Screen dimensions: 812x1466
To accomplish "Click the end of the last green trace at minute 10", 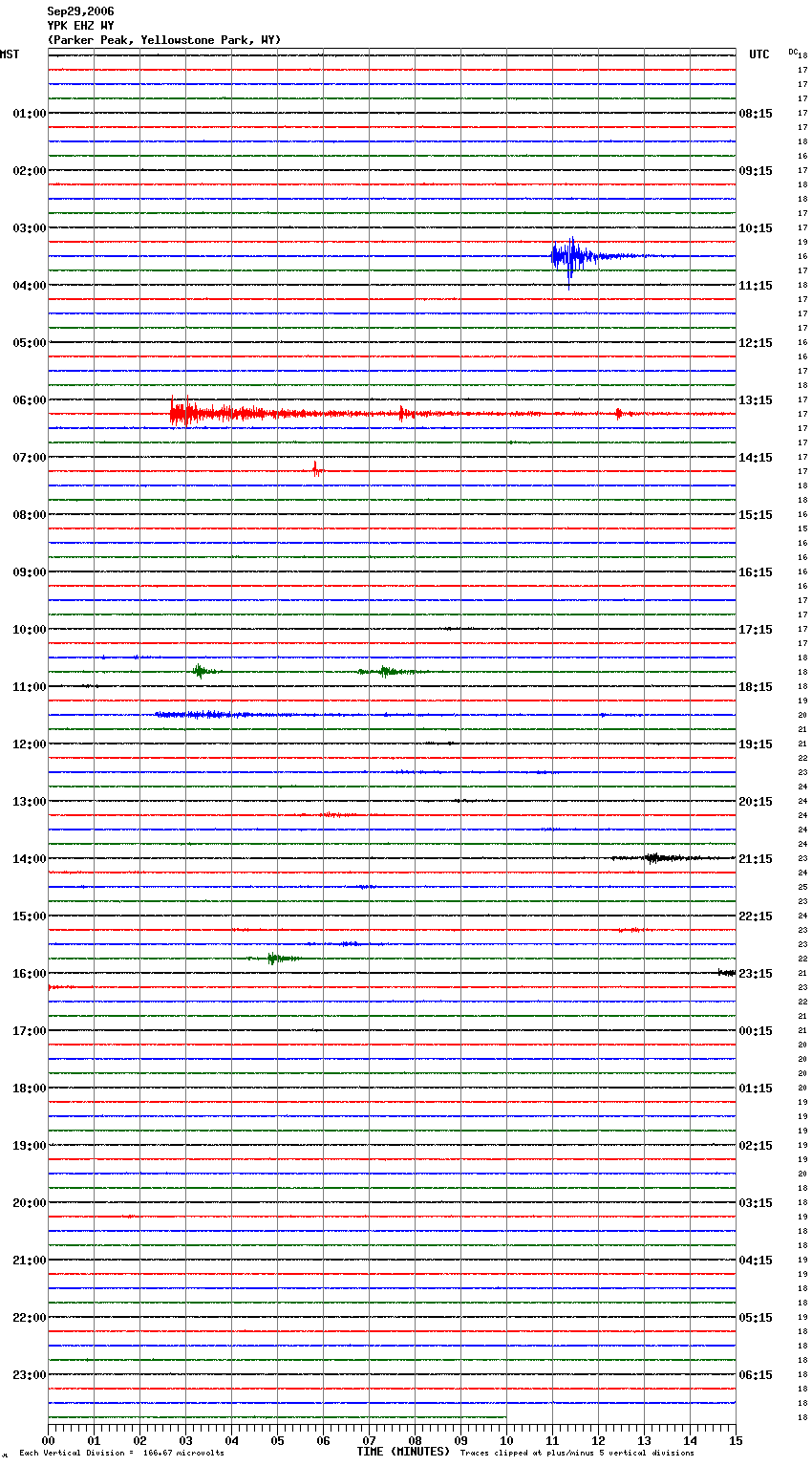I will pos(505,1417).
